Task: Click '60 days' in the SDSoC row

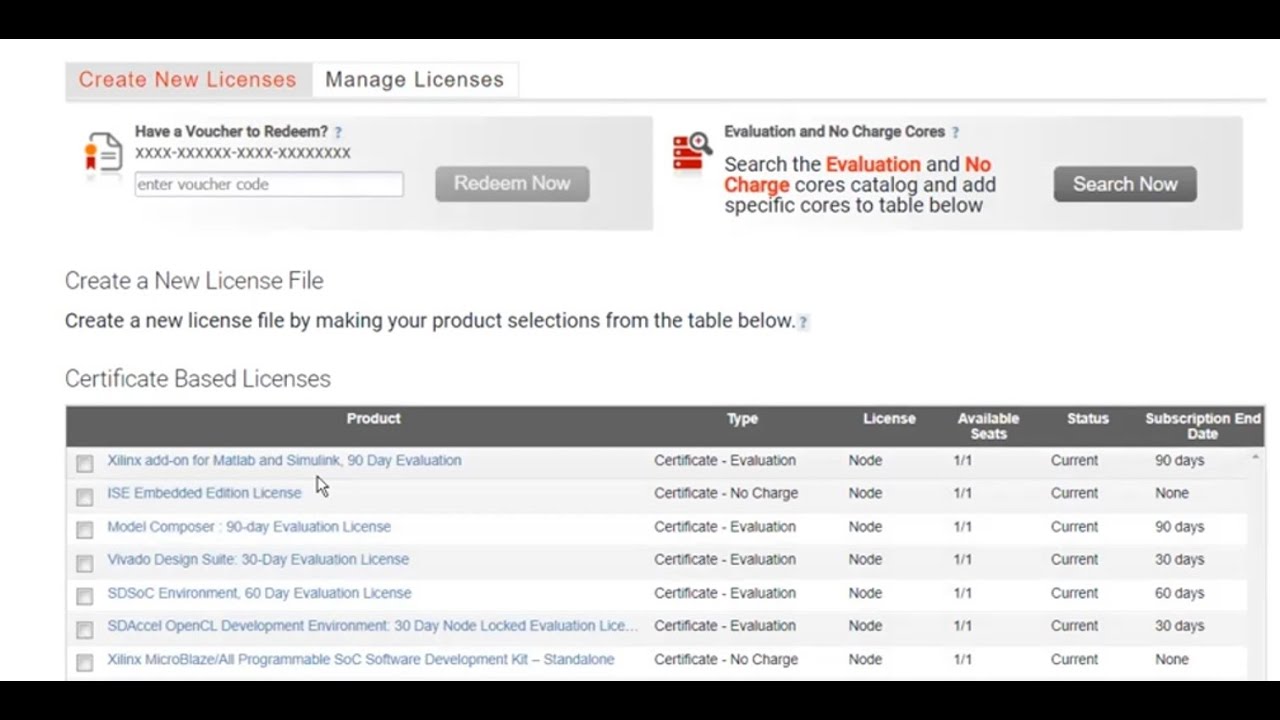Action: (x=1179, y=593)
